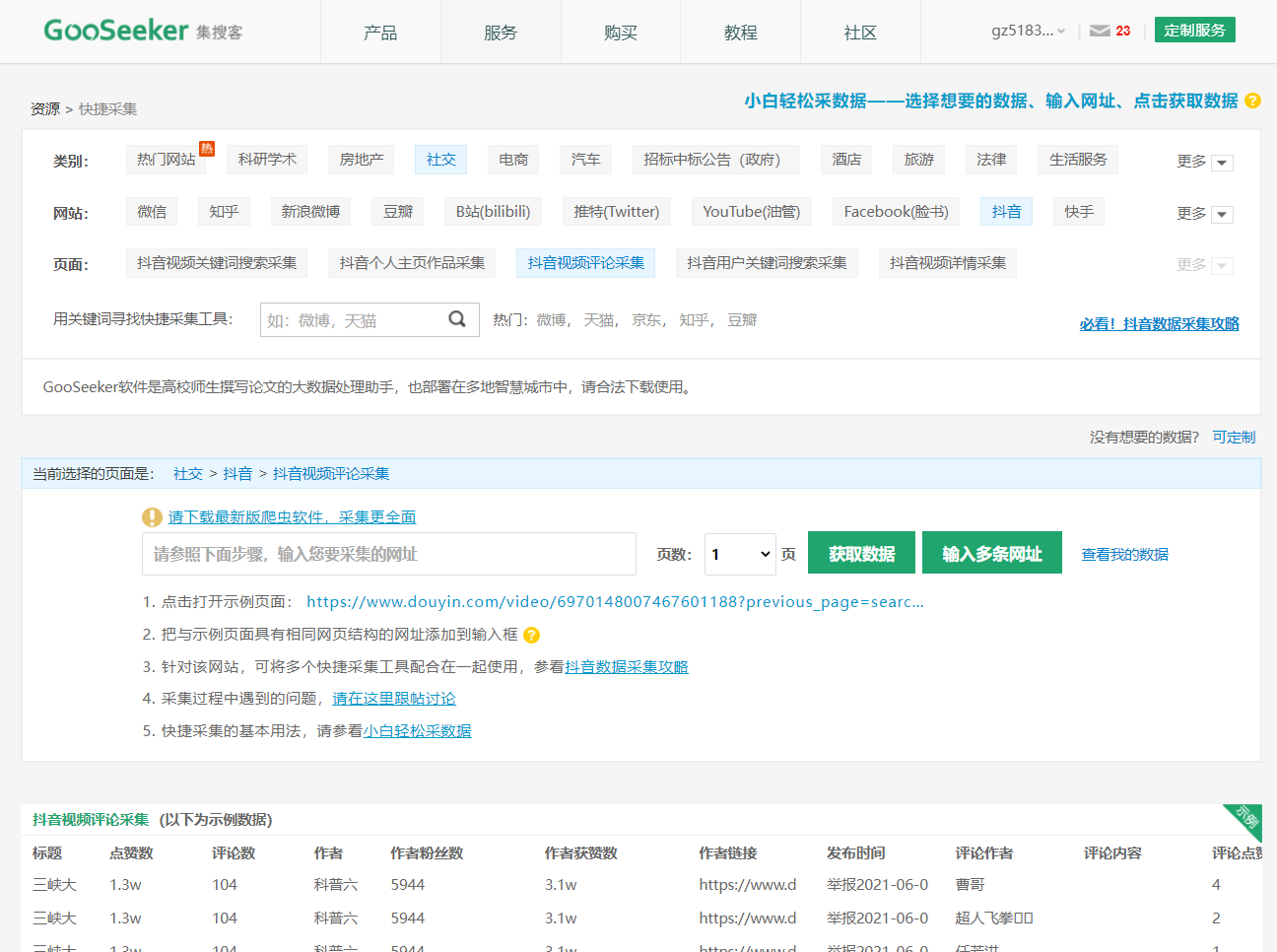Click the help question mark beside the headline

click(x=1252, y=101)
